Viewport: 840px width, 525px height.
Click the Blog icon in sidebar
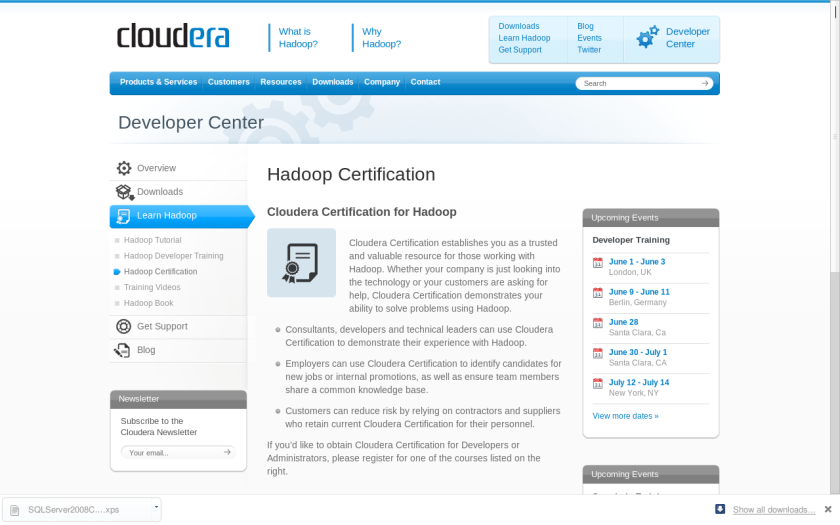pyautogui.click(x=123, y=350)
